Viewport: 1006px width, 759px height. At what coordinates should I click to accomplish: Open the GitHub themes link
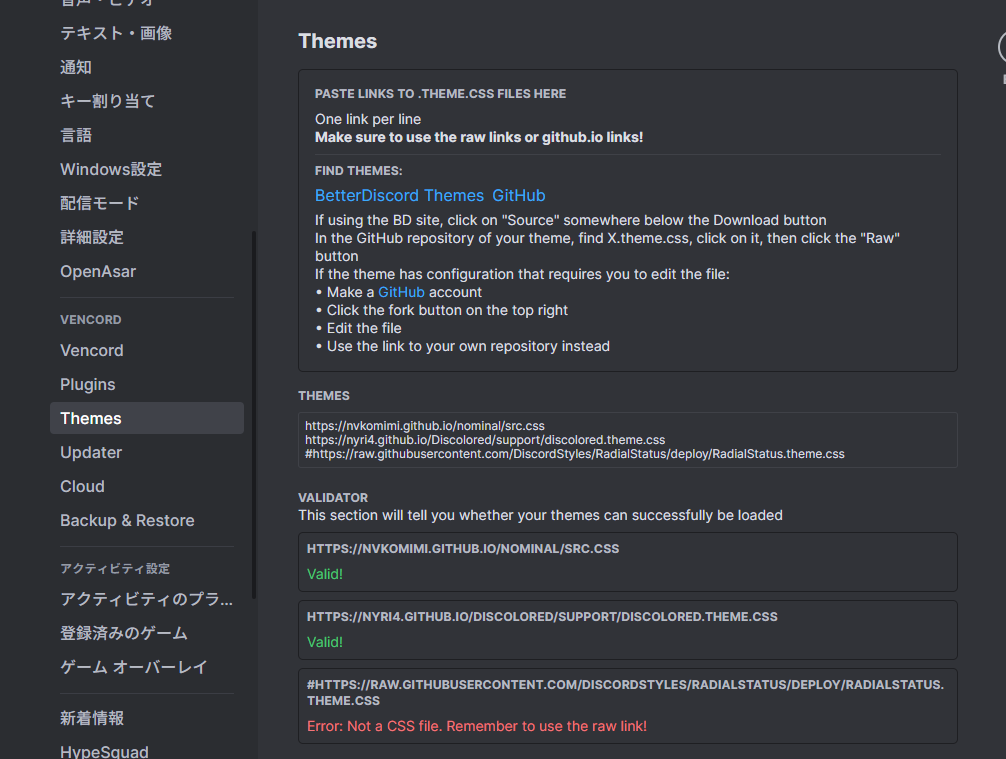pyautogui.click(x=518, y=195)
